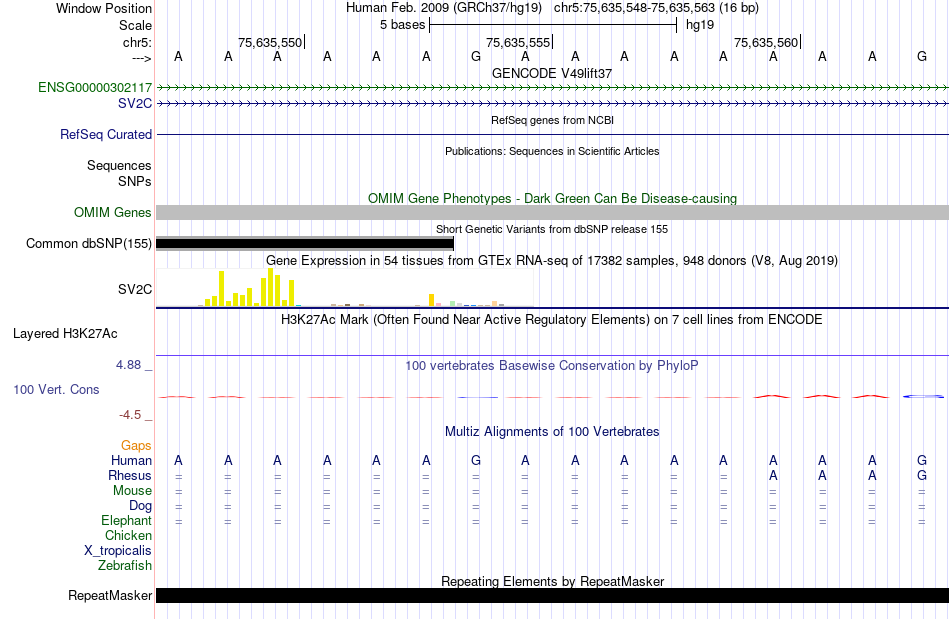950x619 pixels.
Task: Click Multiz Alignments of 100 Vertebrates title
Action: pyautogui.click(x=552, y=432)
